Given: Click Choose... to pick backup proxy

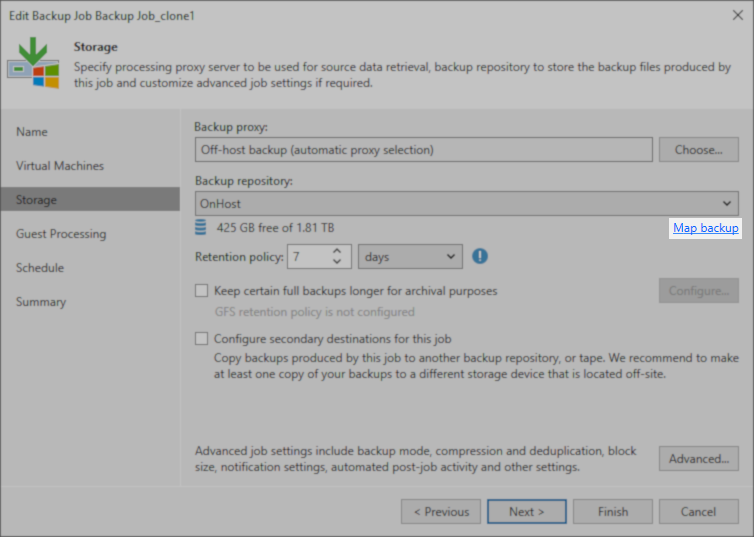Looking at the screenshot, I should point(699,150).
